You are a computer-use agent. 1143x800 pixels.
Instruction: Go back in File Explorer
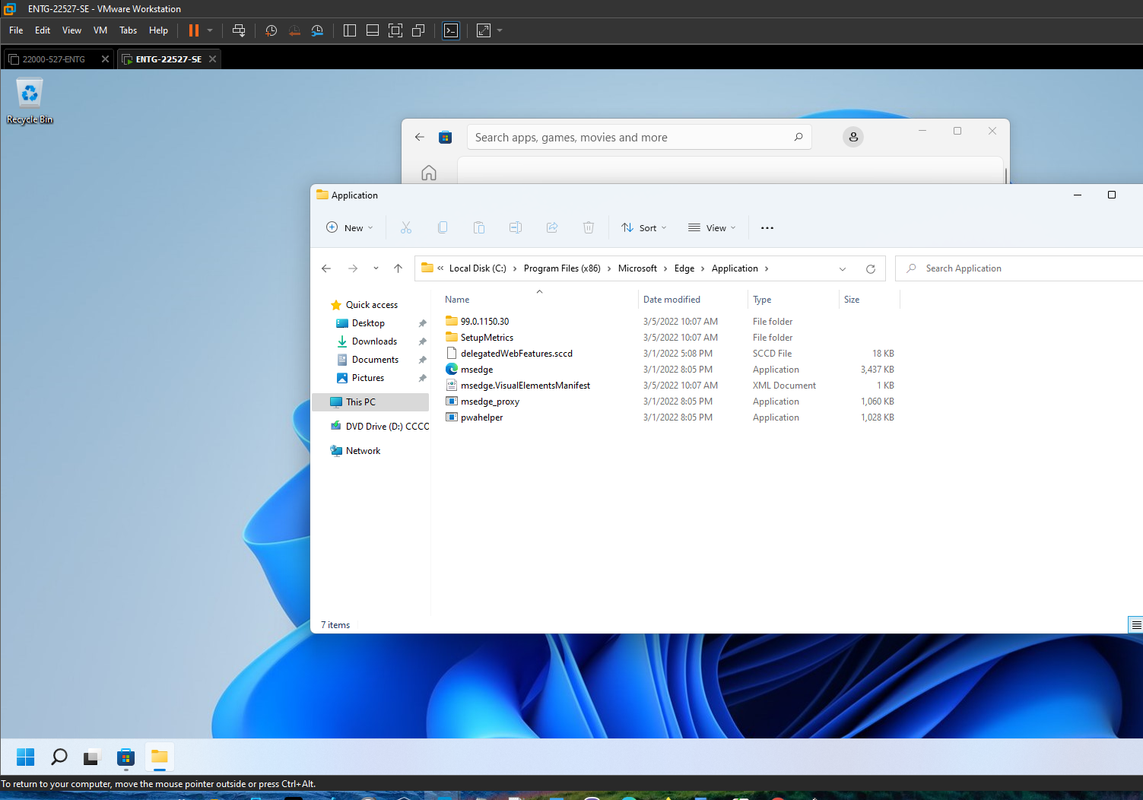click(x=327, y=268)
